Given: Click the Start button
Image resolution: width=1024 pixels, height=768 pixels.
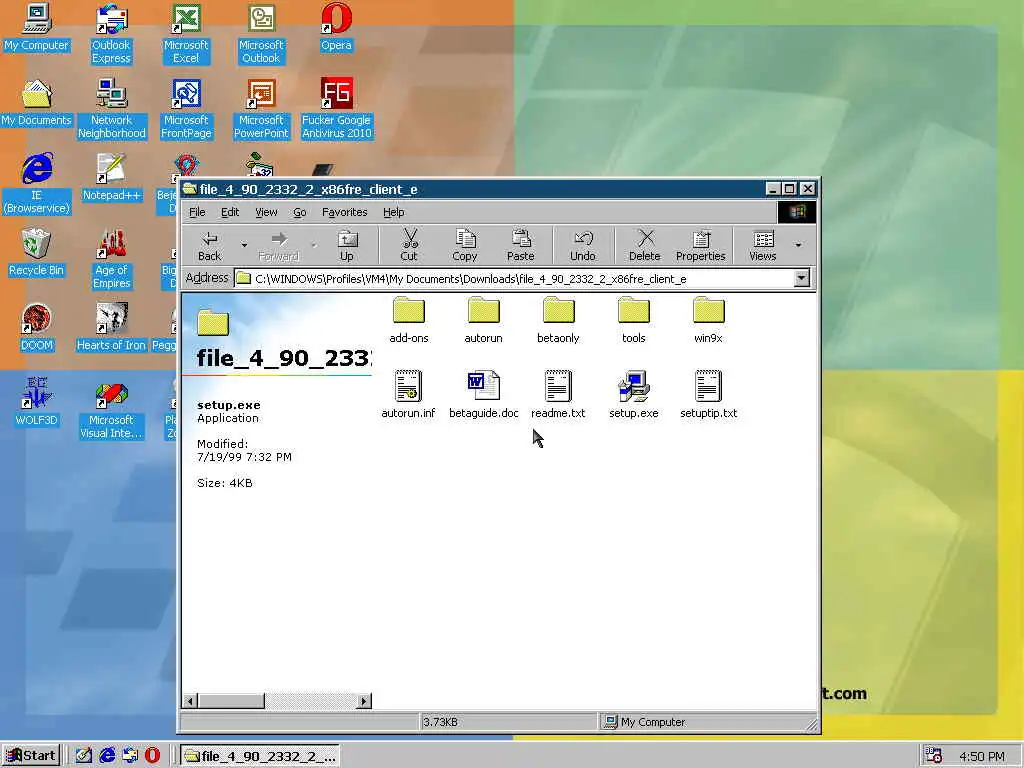Looking at the screenshot, I should [31, 756].
